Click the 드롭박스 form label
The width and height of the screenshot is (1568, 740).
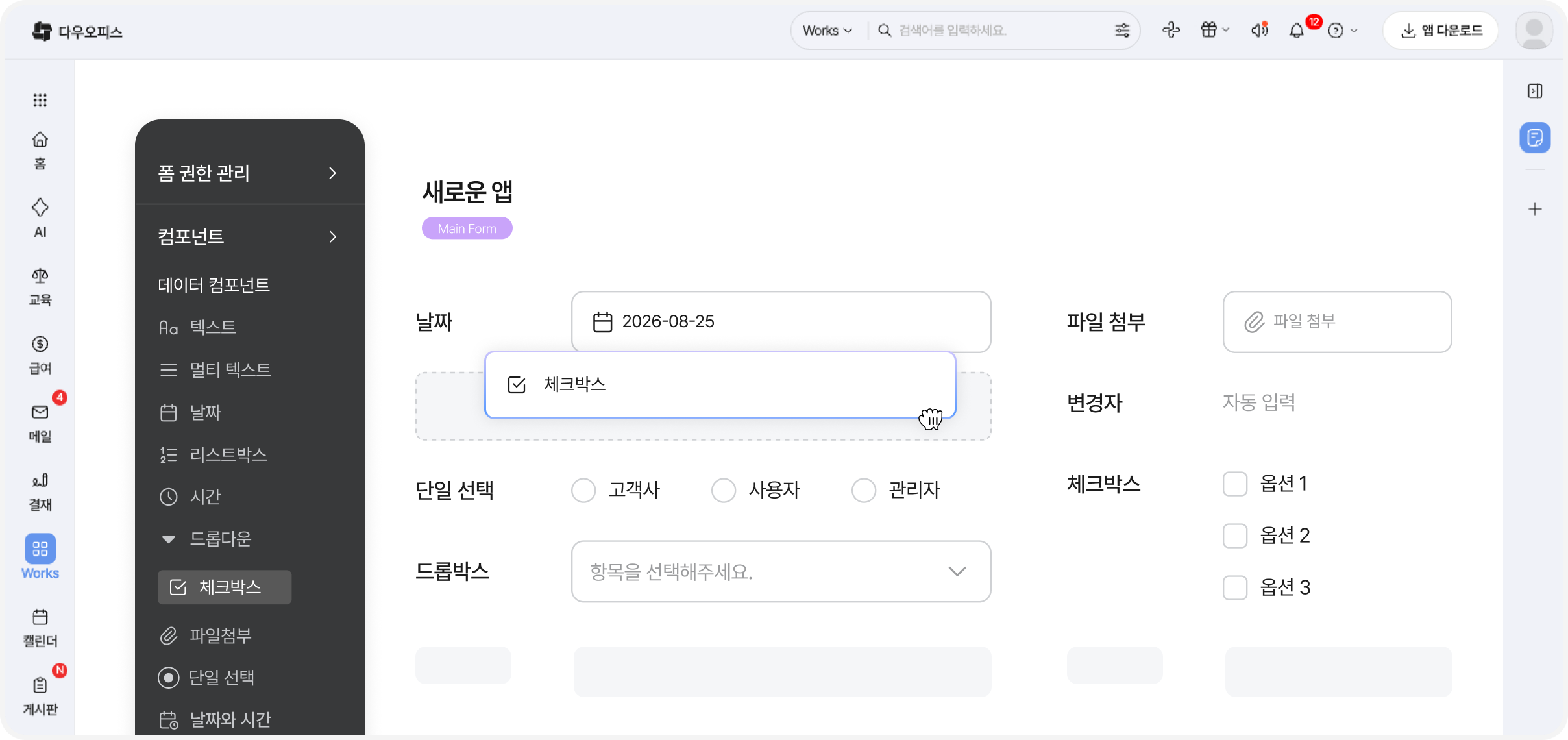coord(452,571)
